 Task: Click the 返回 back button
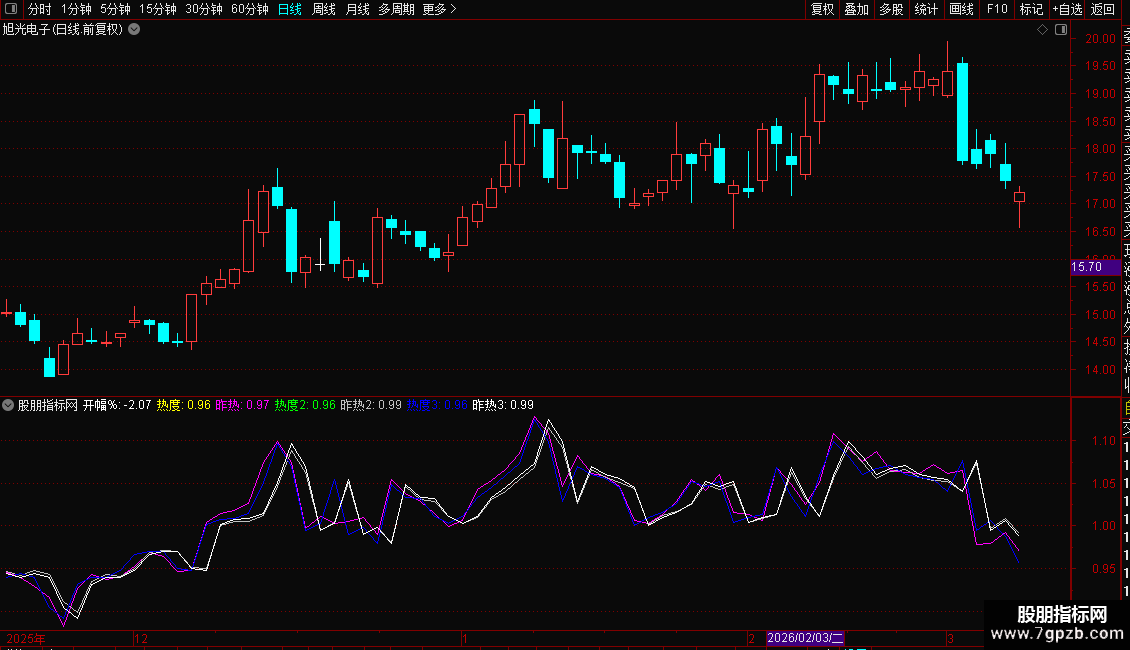click(x=1103, y=9)
